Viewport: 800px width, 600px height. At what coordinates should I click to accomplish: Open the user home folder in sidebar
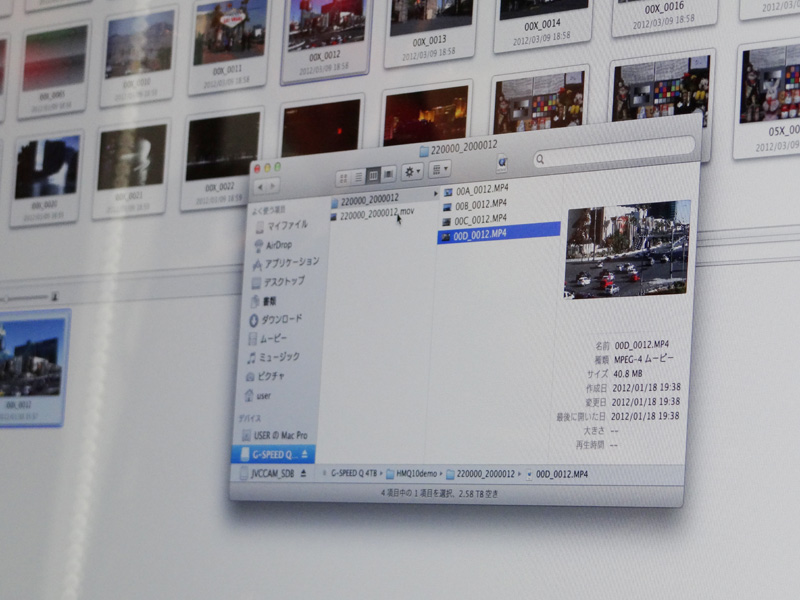[x=258, y=396]
